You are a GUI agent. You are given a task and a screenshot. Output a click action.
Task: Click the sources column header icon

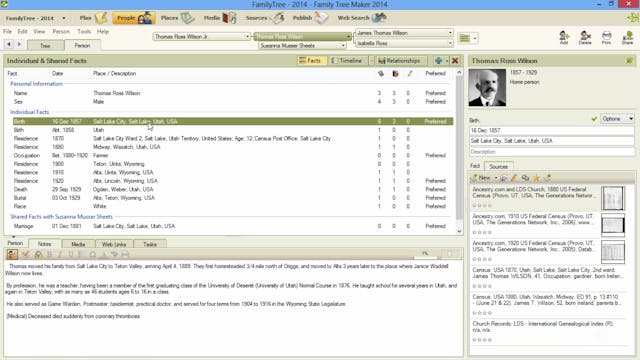click(380, 73)
